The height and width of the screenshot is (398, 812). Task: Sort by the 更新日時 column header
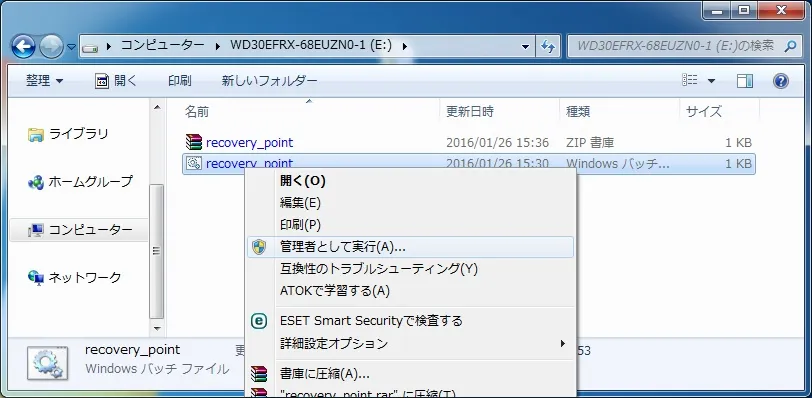[x=470, y=111]
